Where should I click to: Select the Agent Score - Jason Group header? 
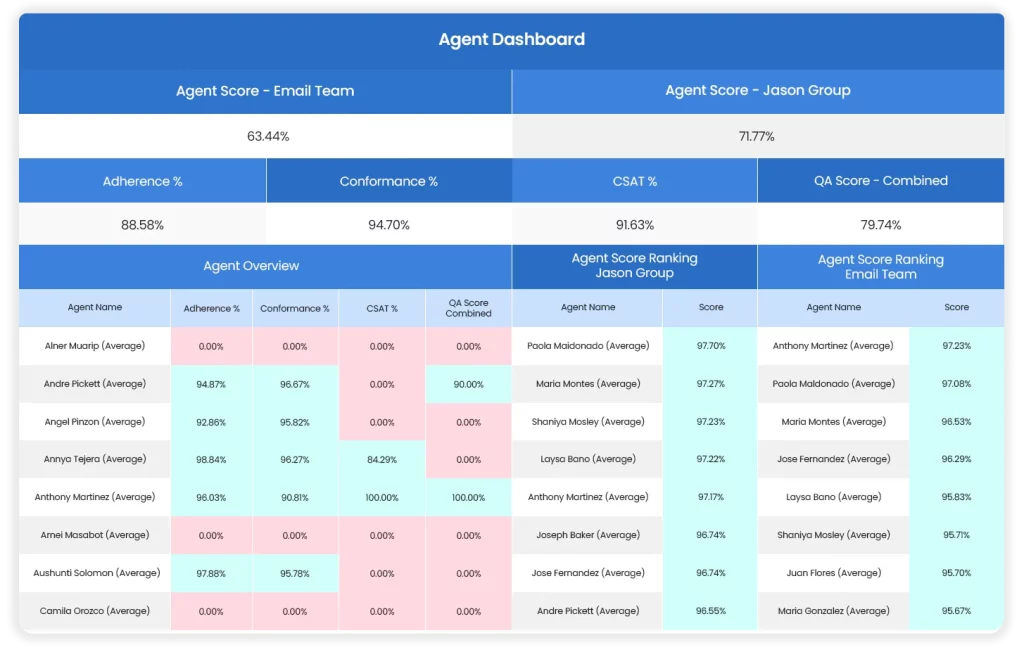tap(757, 91)
